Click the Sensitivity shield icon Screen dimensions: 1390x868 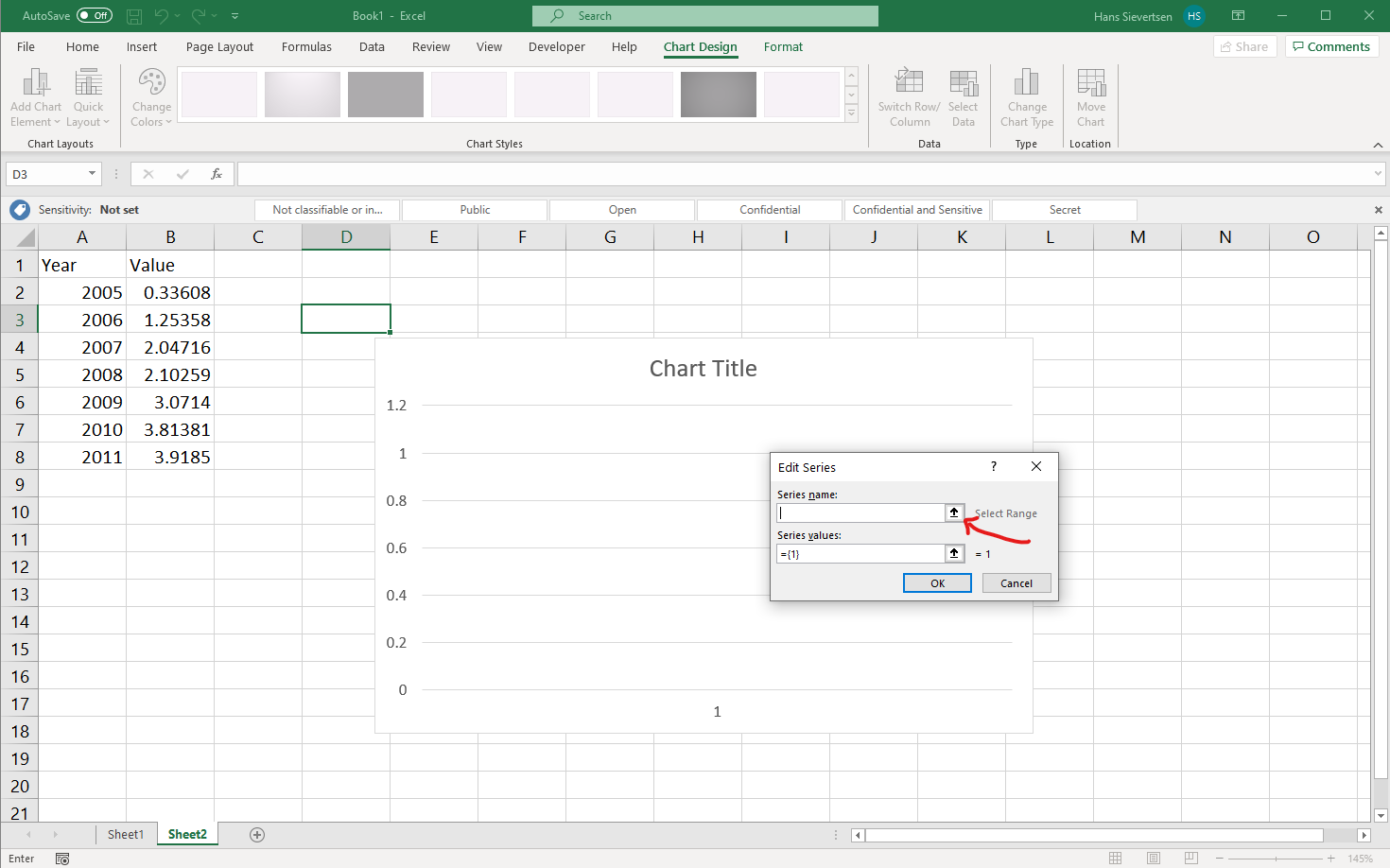[20, 210]
